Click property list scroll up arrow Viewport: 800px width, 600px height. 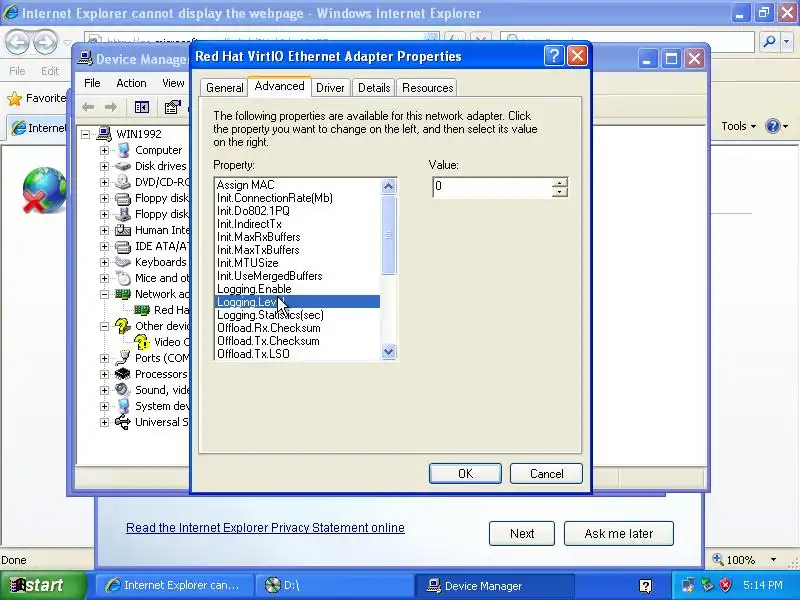(x=388, y=186)
